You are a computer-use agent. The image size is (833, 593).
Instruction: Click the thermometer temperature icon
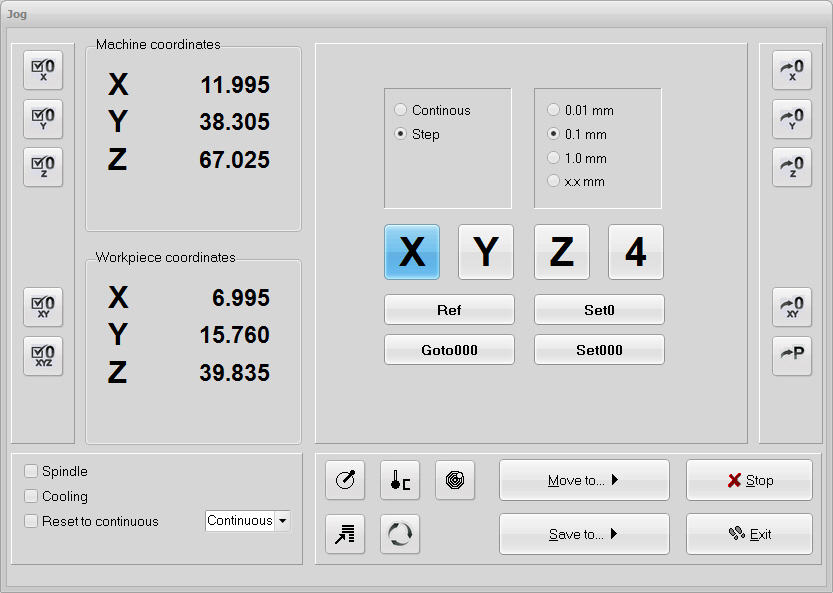pyautogui.click(x=400, y=481)
